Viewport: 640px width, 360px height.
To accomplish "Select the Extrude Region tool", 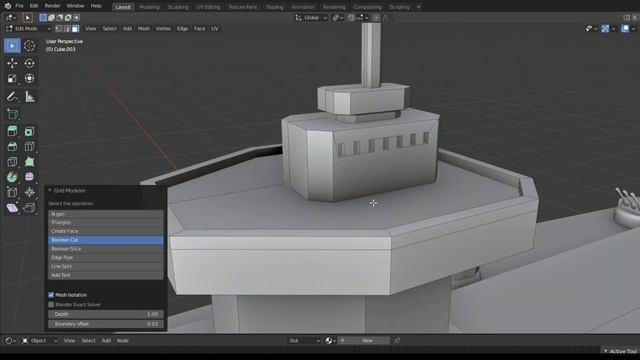I will click(x=12, y=131).
